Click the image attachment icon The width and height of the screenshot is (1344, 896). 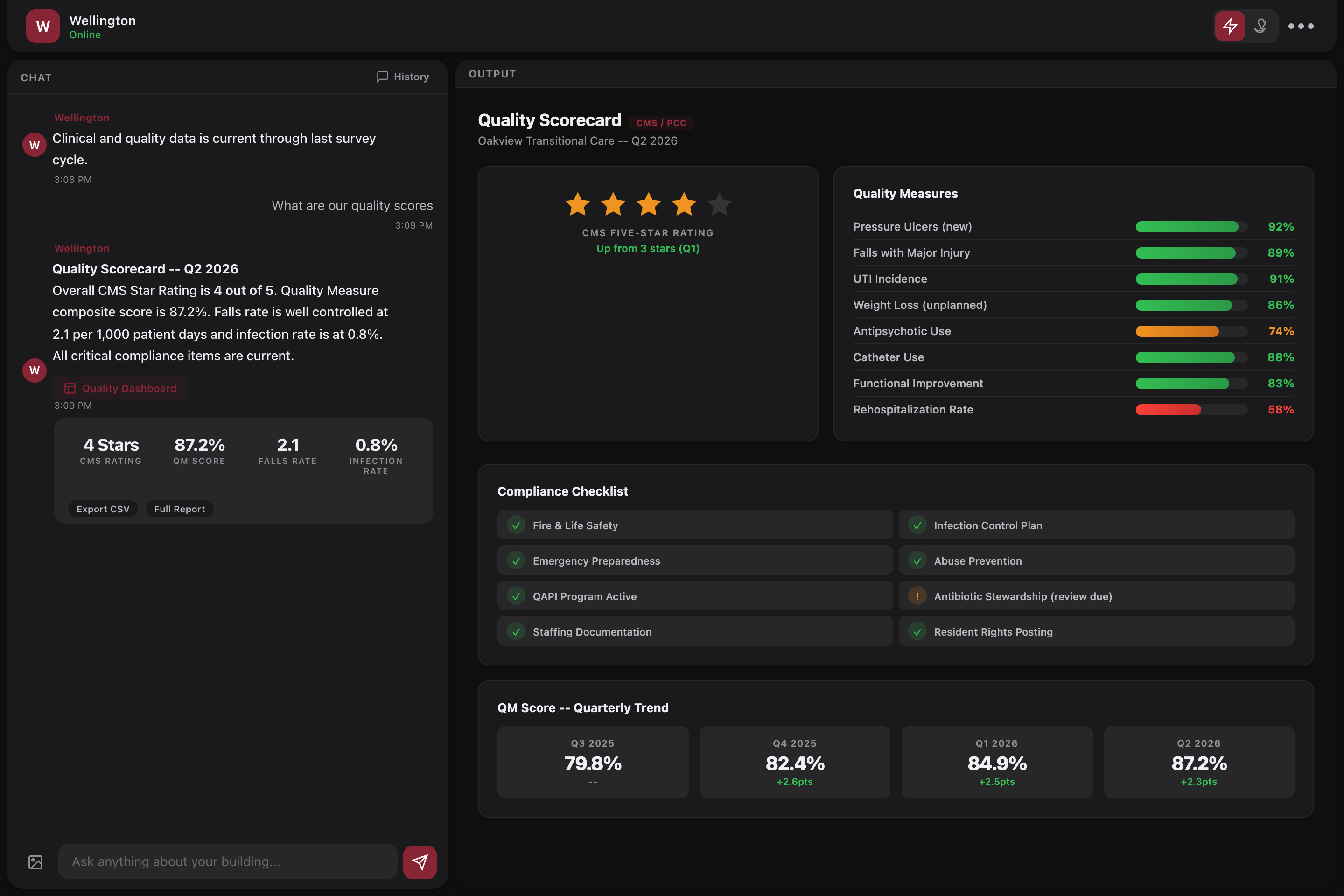tap(35, 862)
